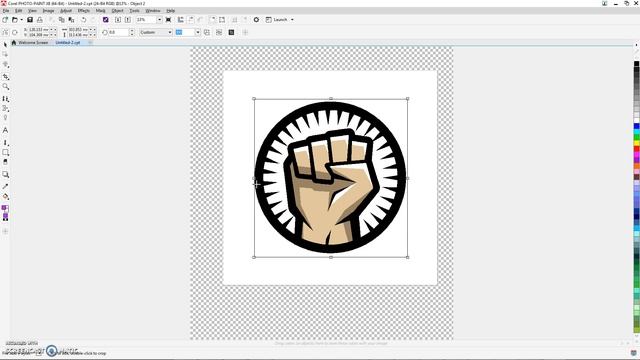Click the top-center crop handle

click(331, 98)
